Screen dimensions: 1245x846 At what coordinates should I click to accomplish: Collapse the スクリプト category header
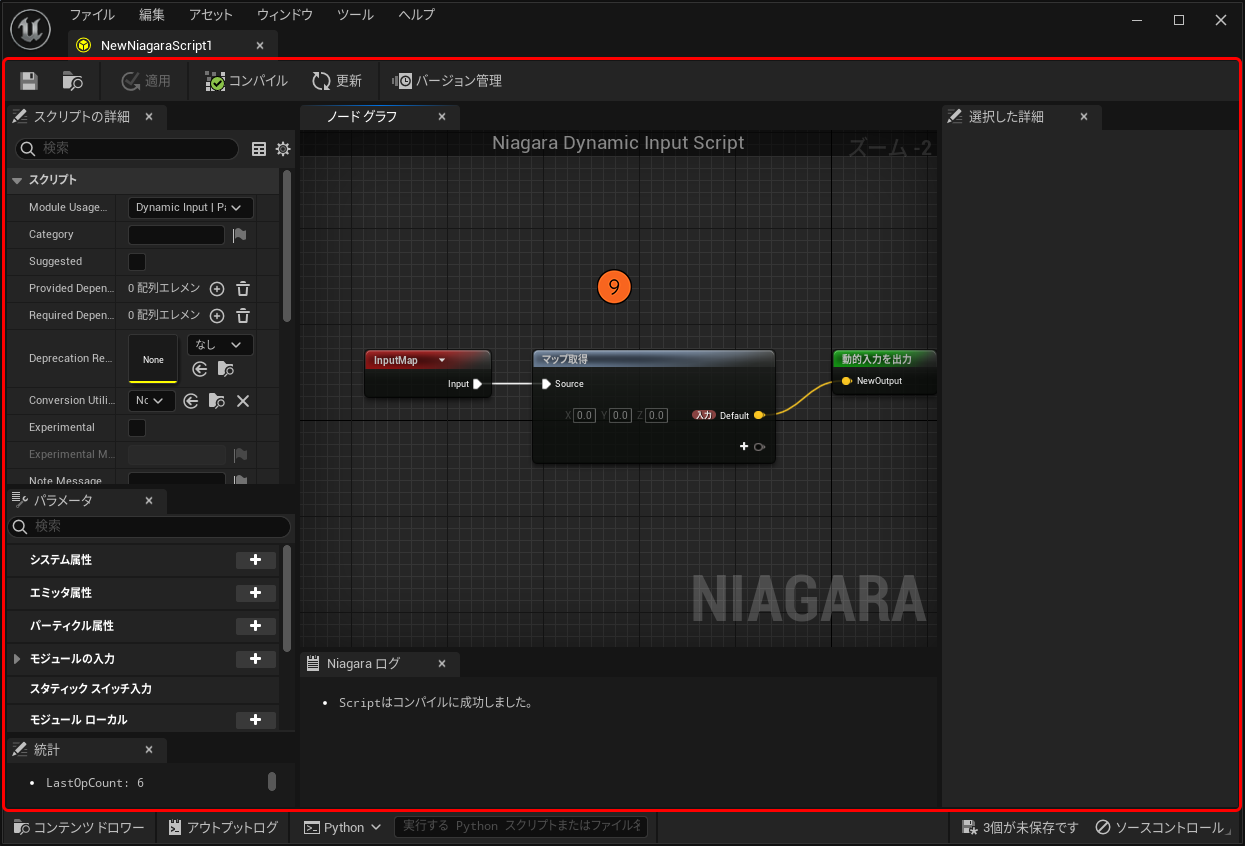(17, 180)
